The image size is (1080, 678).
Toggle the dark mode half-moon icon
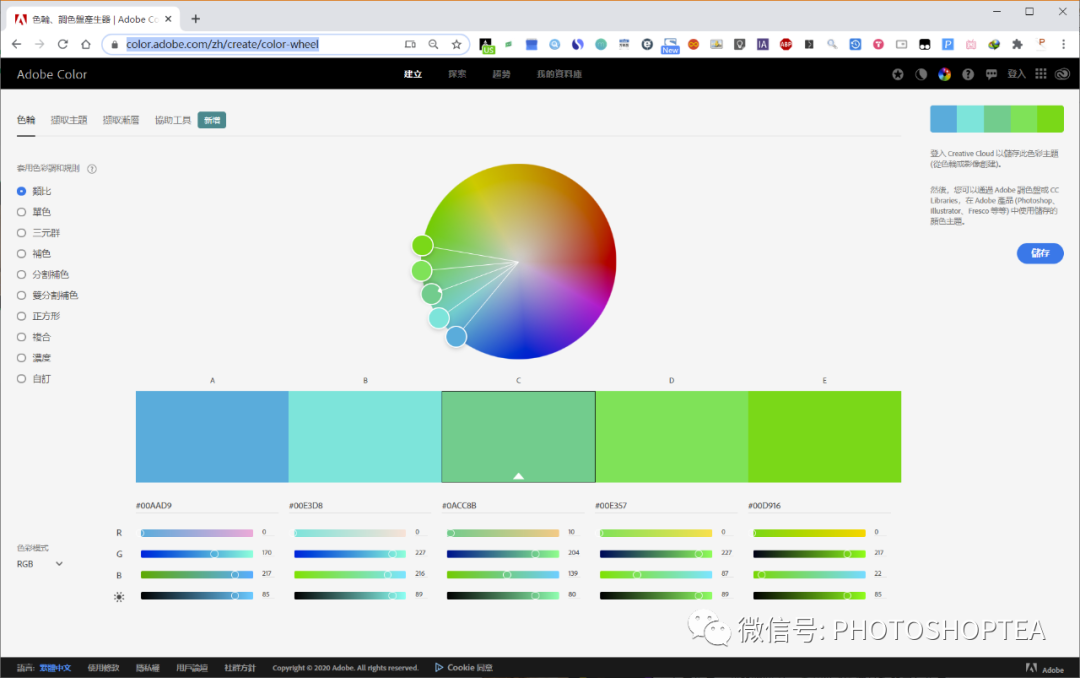(x=921, y=74)
